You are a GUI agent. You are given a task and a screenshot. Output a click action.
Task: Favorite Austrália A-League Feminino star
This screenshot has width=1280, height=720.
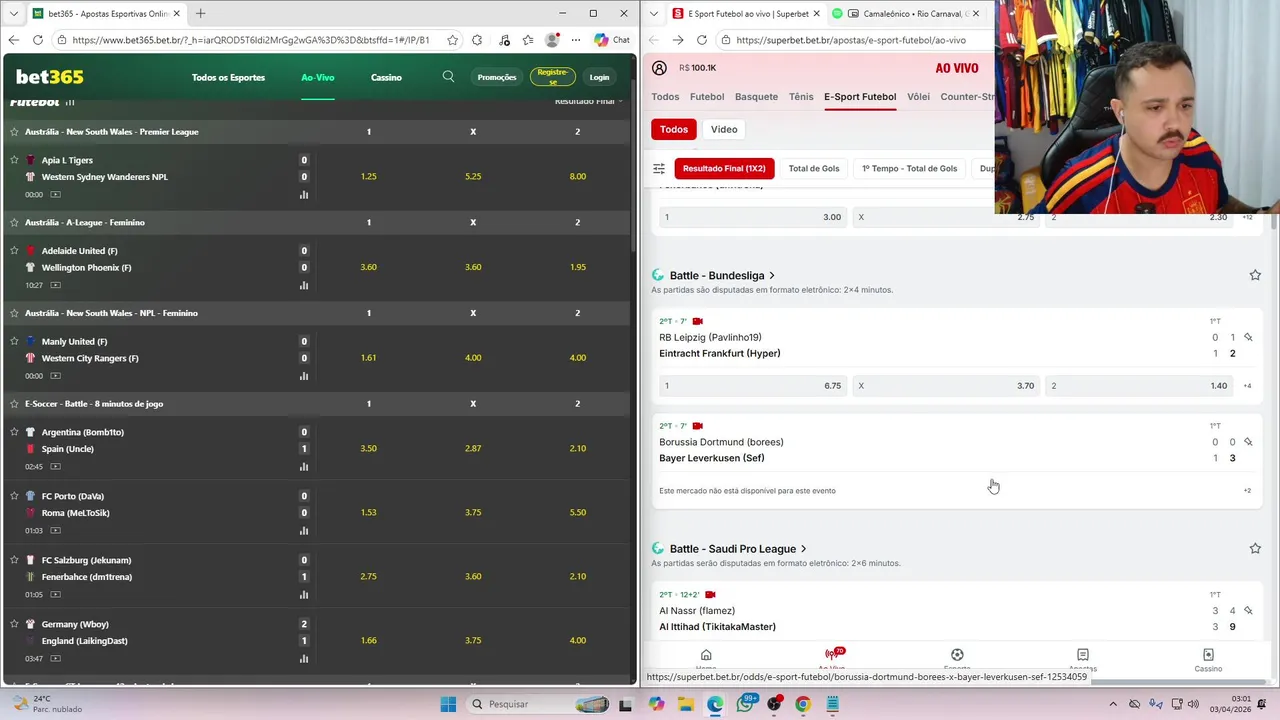pyautogui.click(x=14, y=222)
